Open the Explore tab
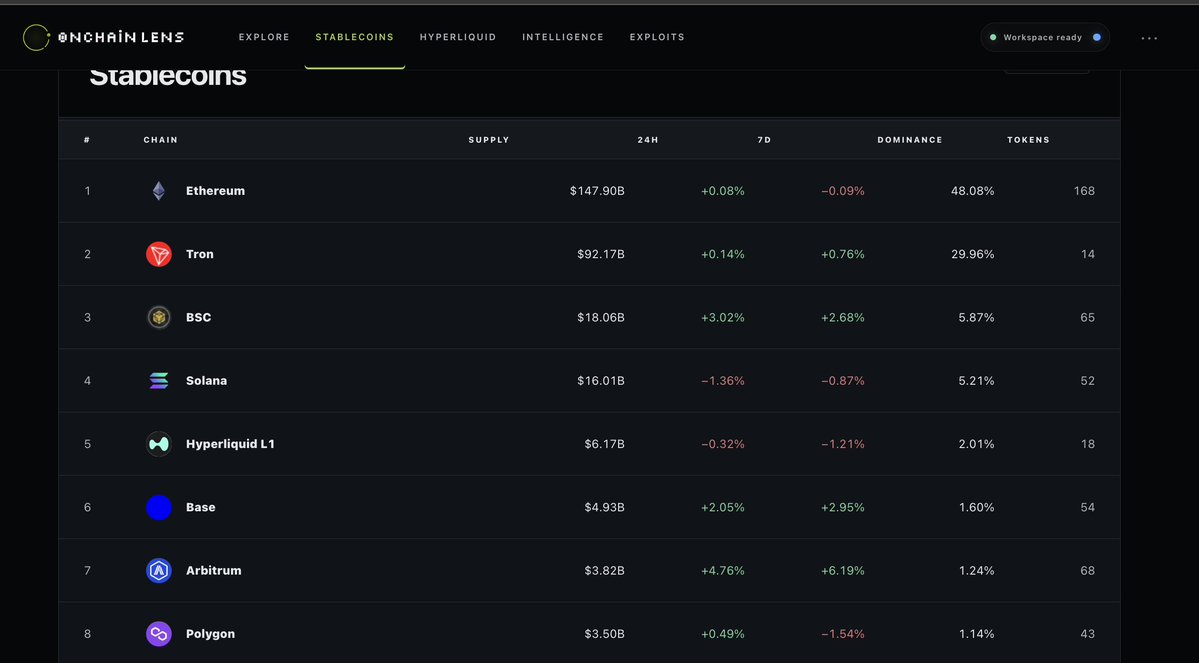Viewport: 1199px width, 663px height. click(x=264, y=37)
